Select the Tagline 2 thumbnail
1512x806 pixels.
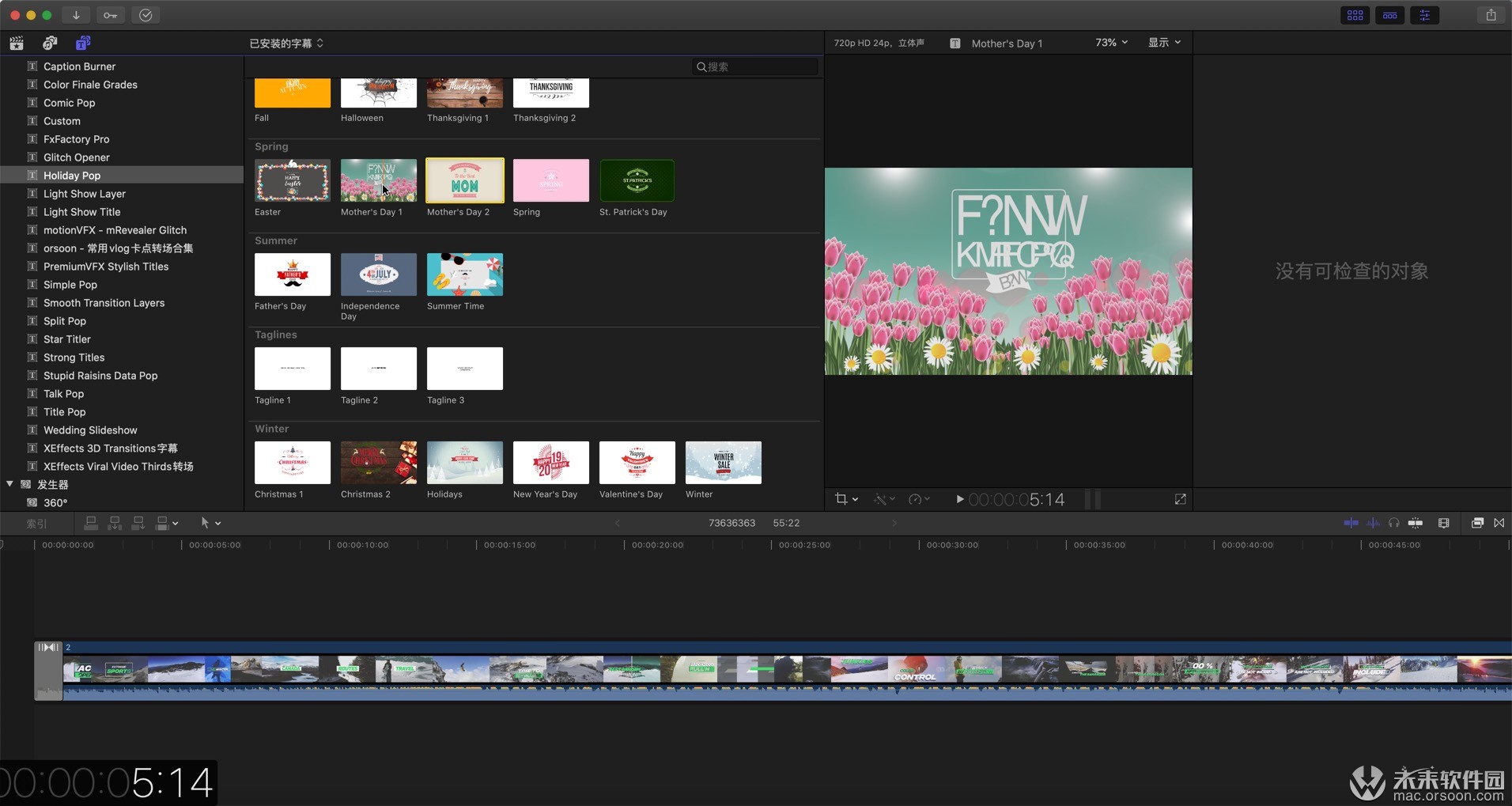click(379, 369)
